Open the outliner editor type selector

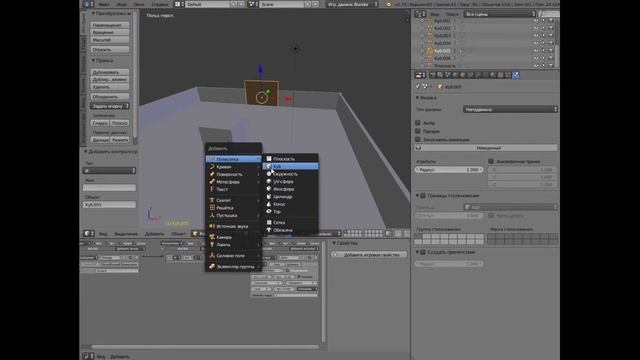tap(420, 14)
